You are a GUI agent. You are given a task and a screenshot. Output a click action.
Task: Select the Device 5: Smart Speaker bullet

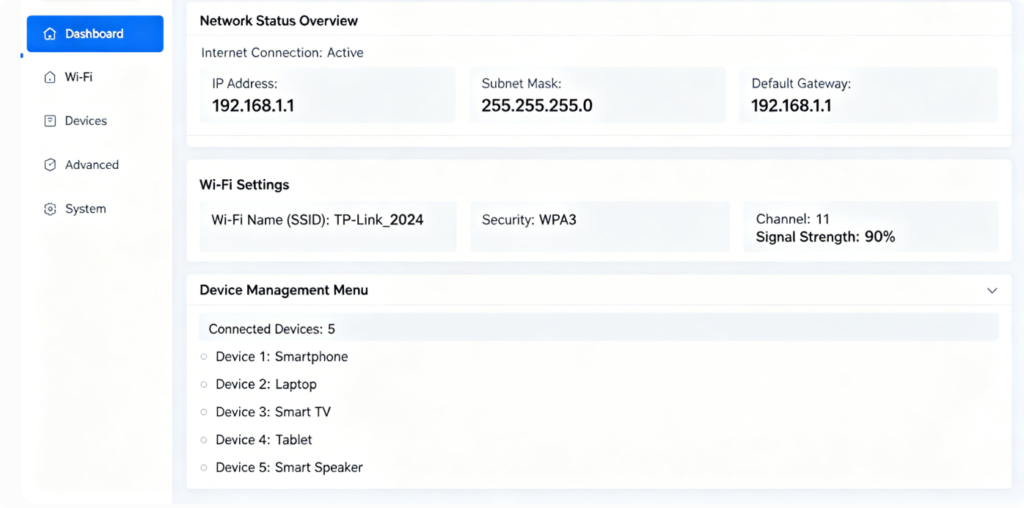[204, 468]
